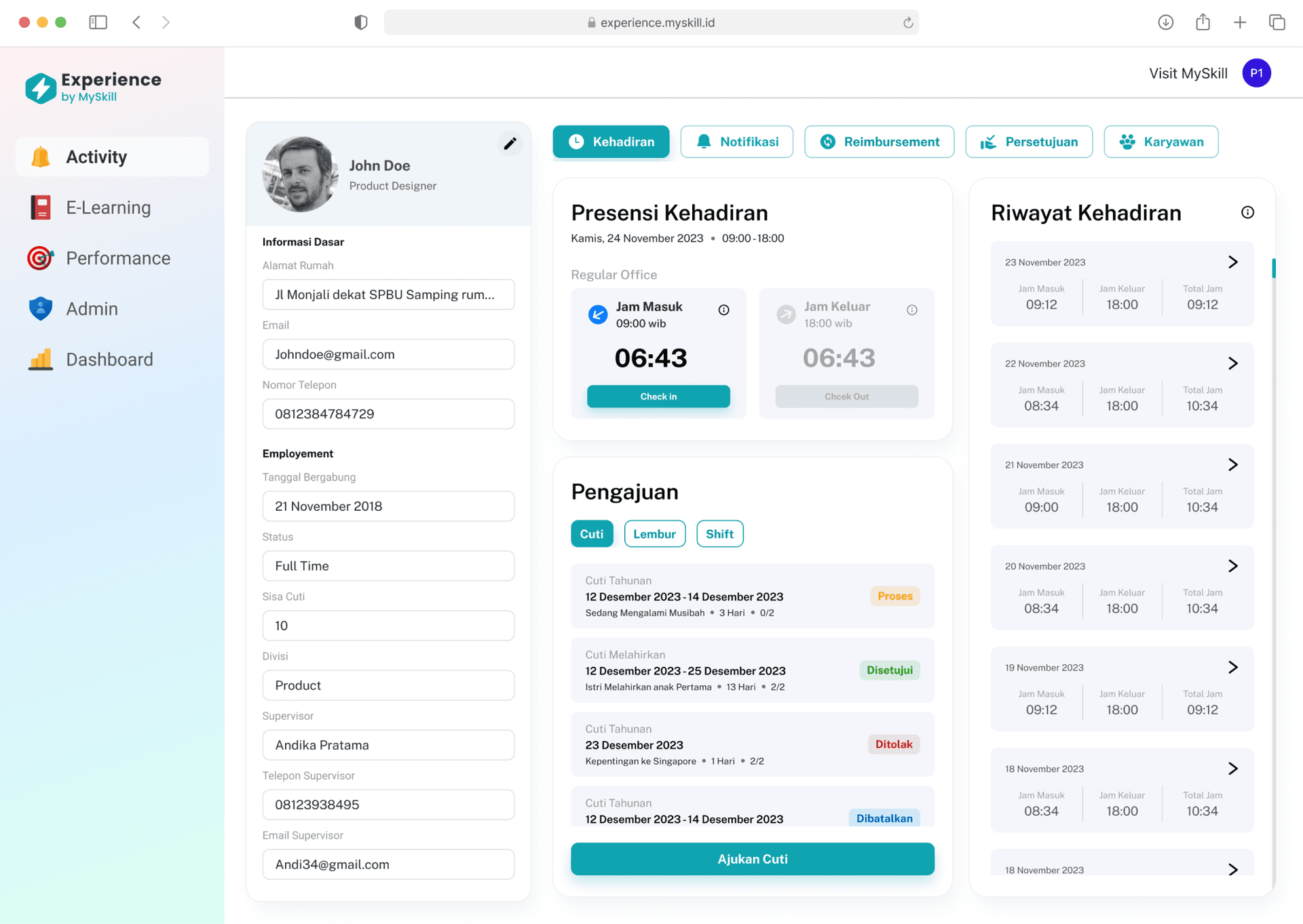The height and width of the screenshot is (924, 1303).
Task: Expand the 22 November 2023 attendance entry
Action: coord(1233,363)
